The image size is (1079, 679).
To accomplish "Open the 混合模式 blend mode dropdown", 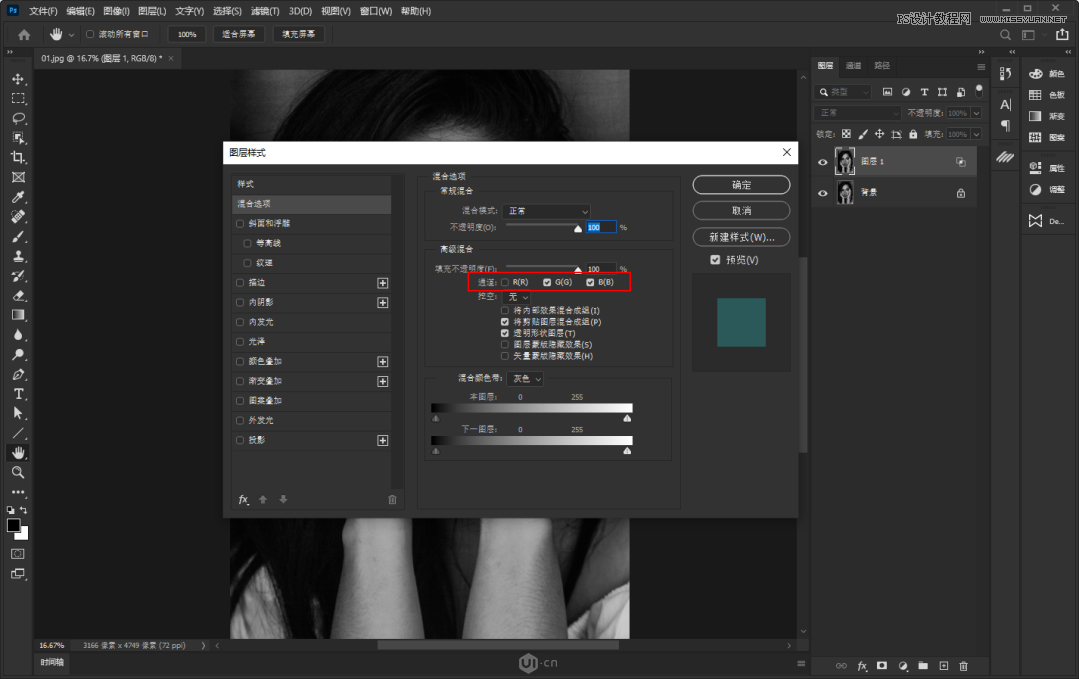I will 546,211.
